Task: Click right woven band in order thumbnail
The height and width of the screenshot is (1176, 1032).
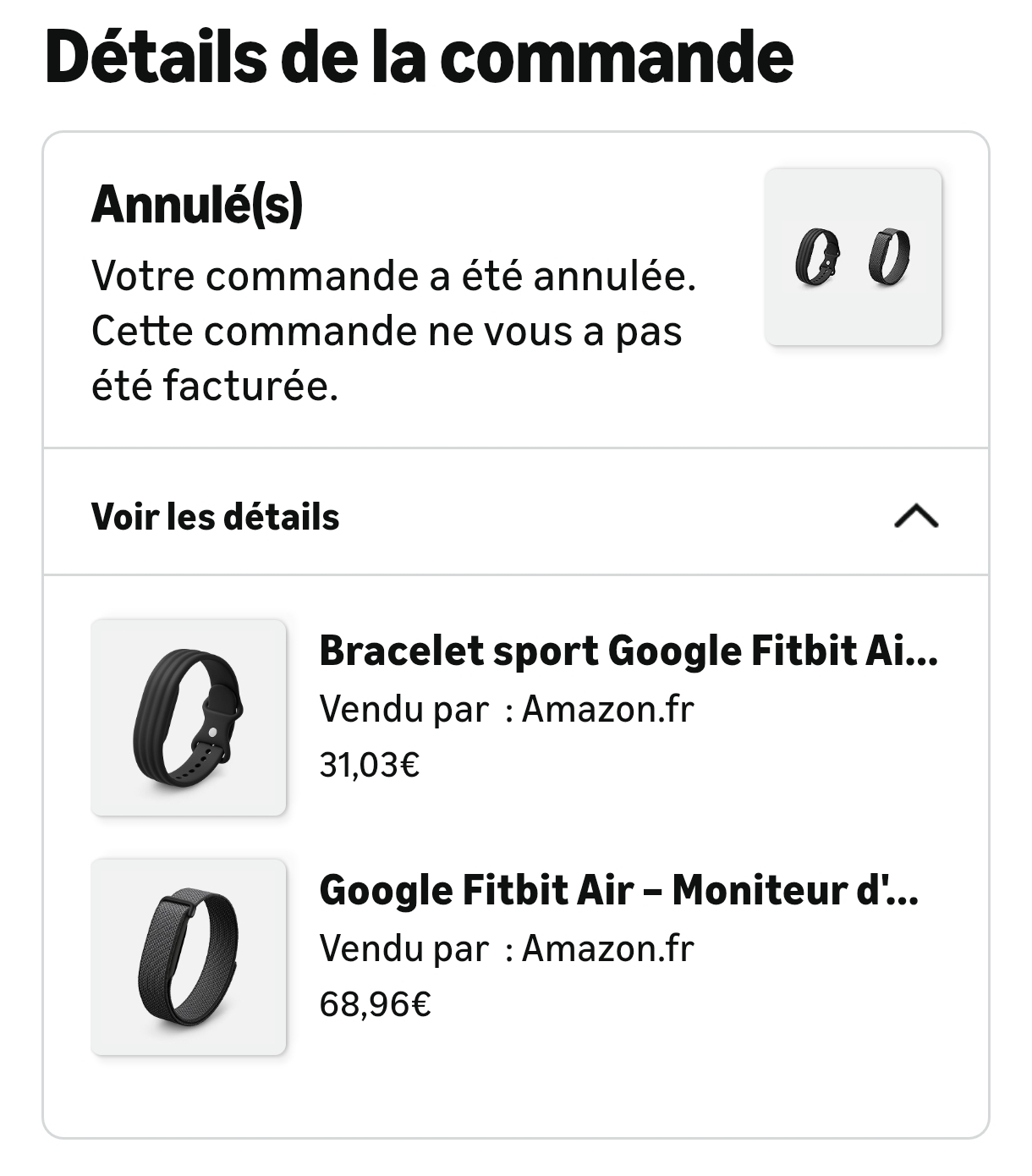Action: 890,256
